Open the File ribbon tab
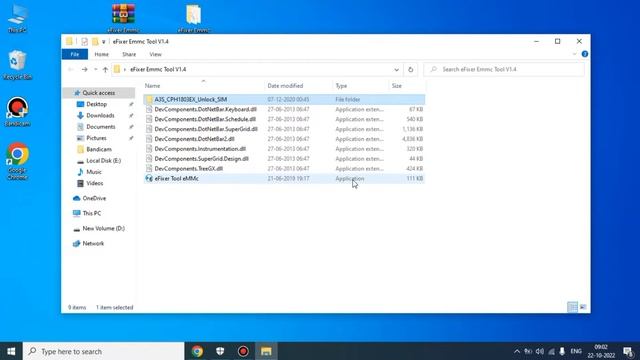Image resolution: width=640 pixels, height=360 pixels. pos(75,54)
